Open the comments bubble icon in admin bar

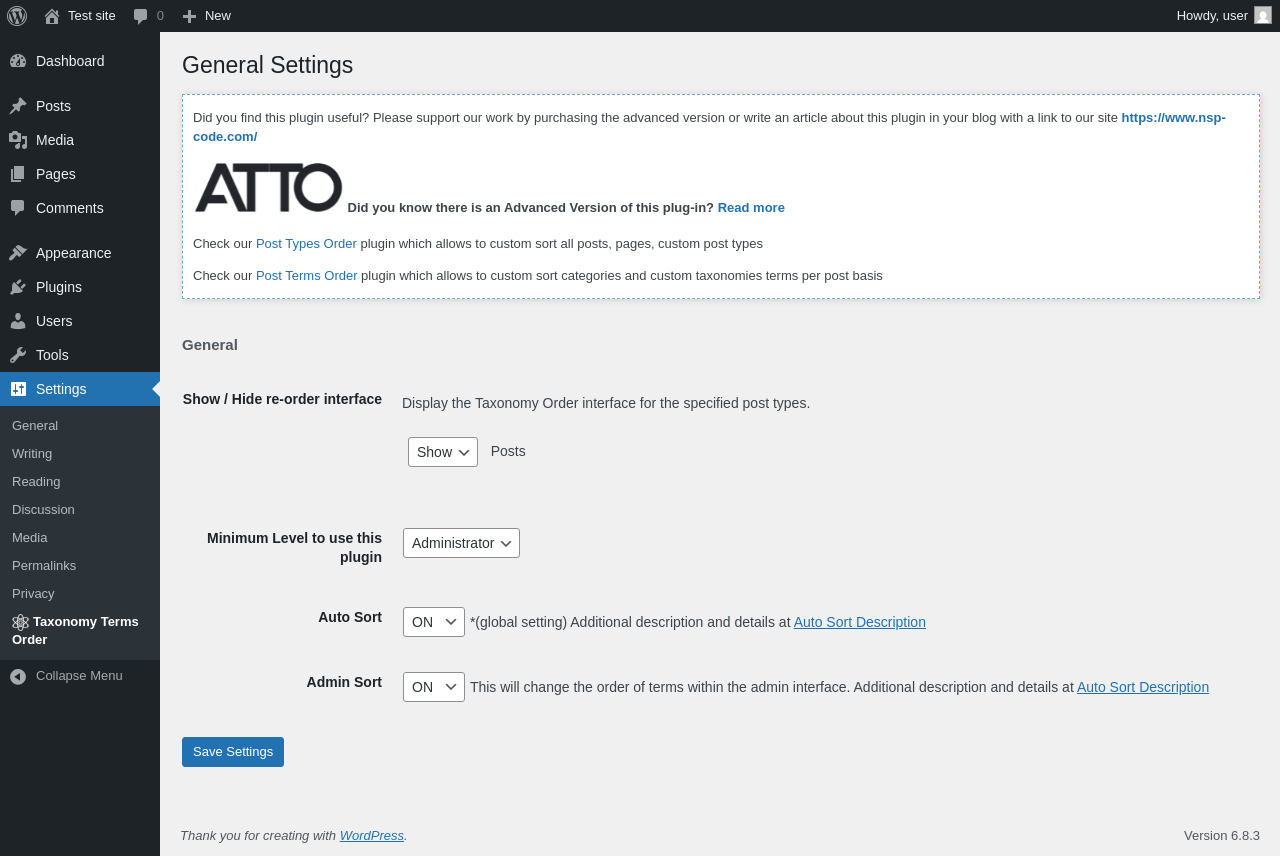point(141,16)
